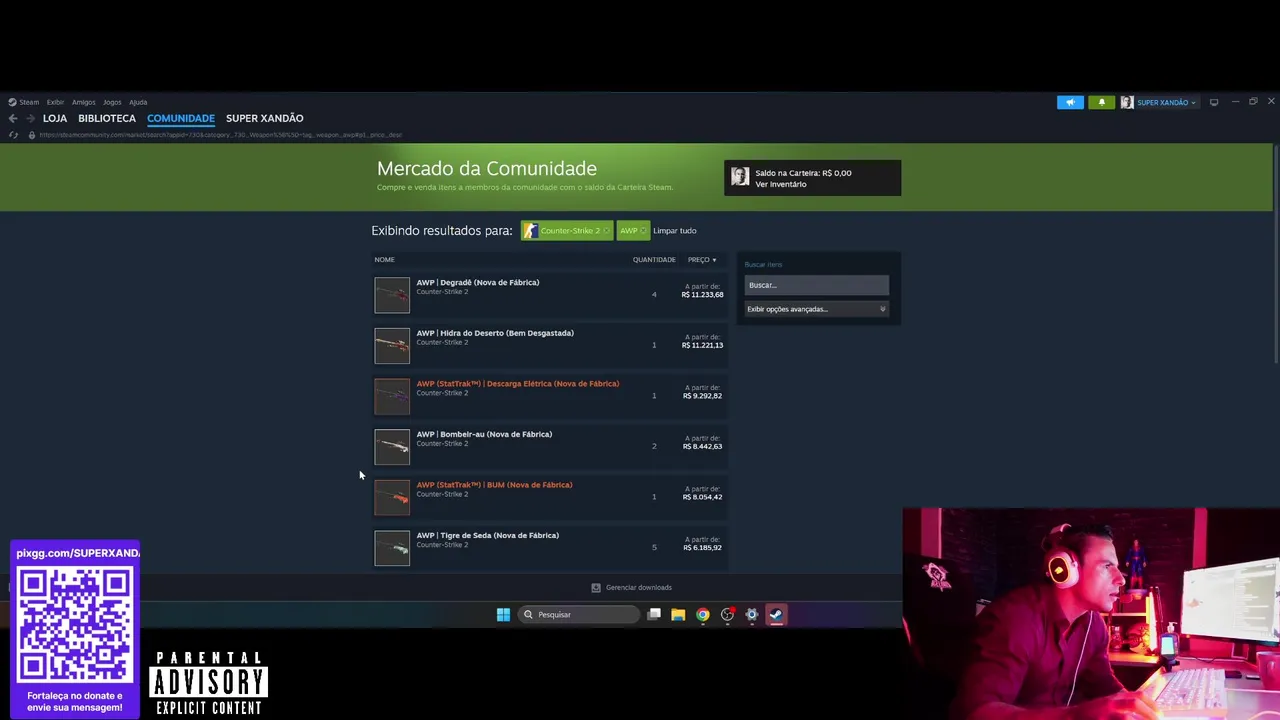This screenshot has width=1280, height=720.
Task: Click the Steam logo menu
Action: coord(24,102)
